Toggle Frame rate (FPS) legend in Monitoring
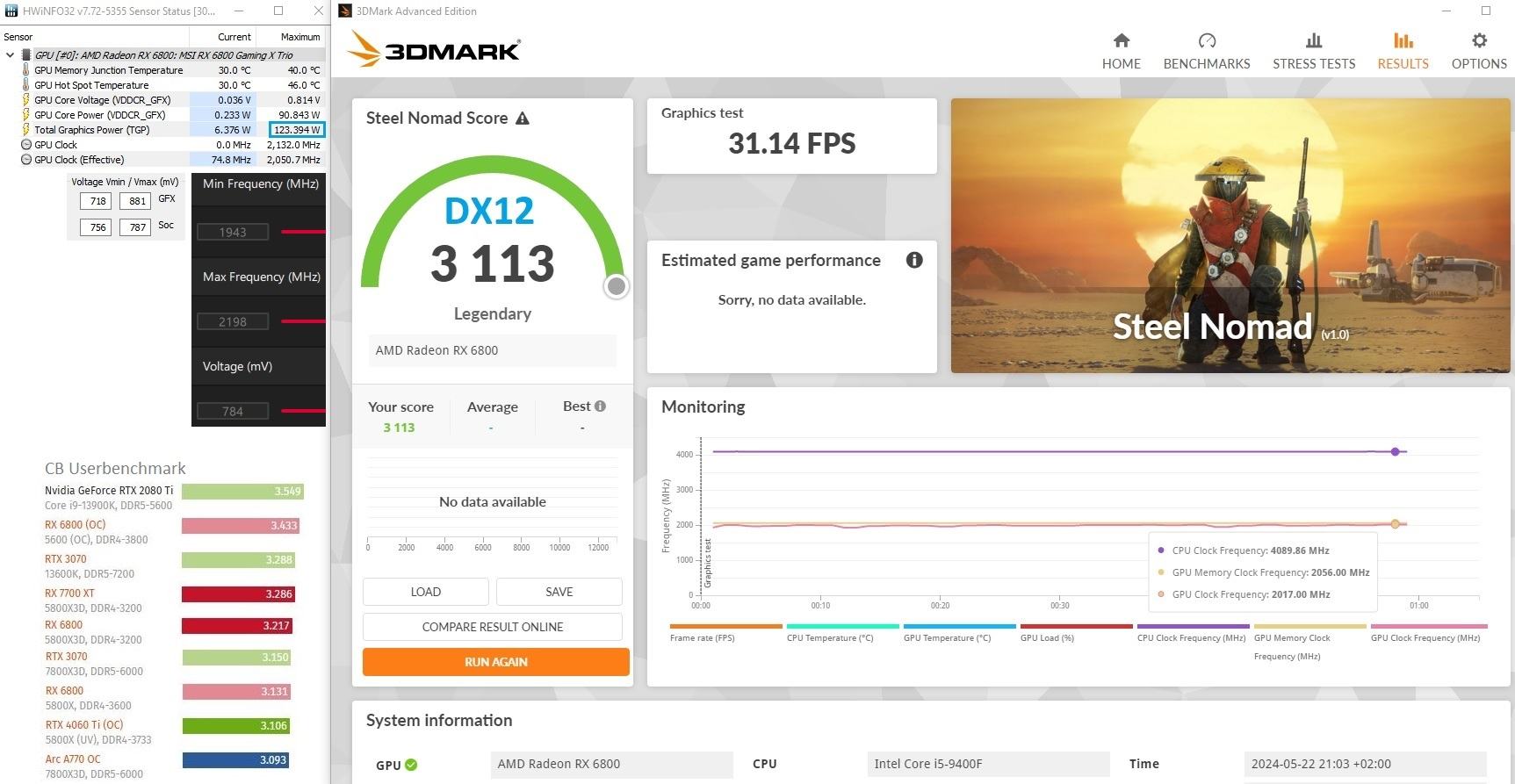Screen dimensions: 1515x784 coord(725,632)
